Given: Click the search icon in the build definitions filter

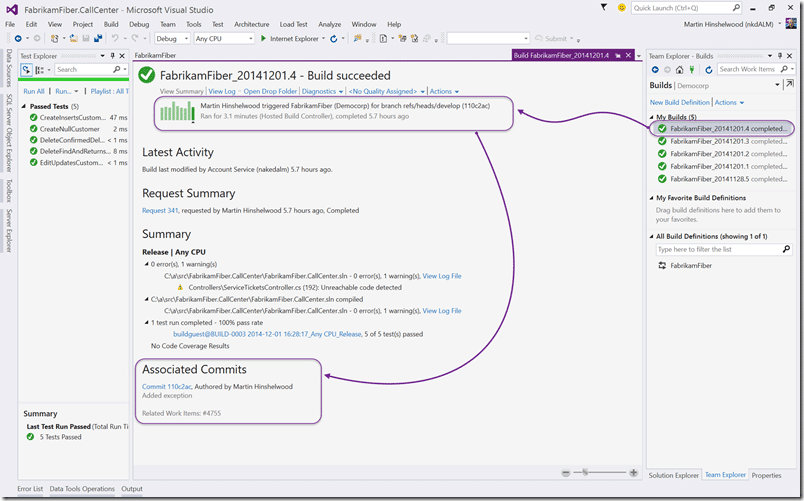Looking at the screenshot, I should (786, 249).
